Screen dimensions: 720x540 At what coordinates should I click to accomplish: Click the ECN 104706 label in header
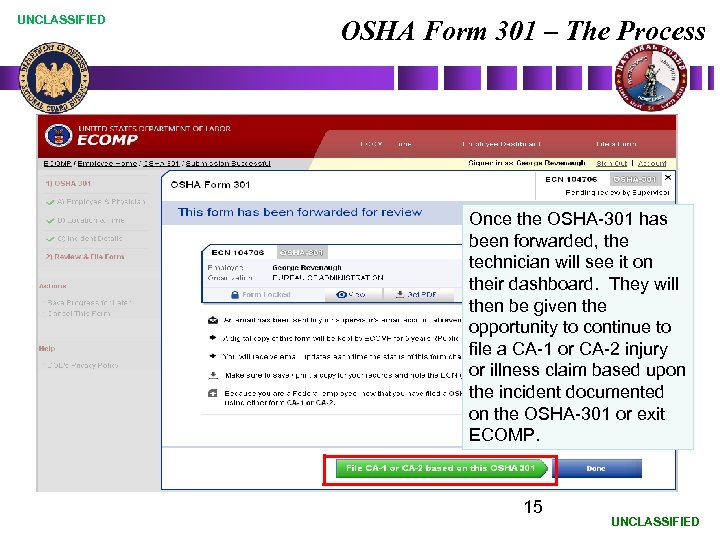point(571,179)
